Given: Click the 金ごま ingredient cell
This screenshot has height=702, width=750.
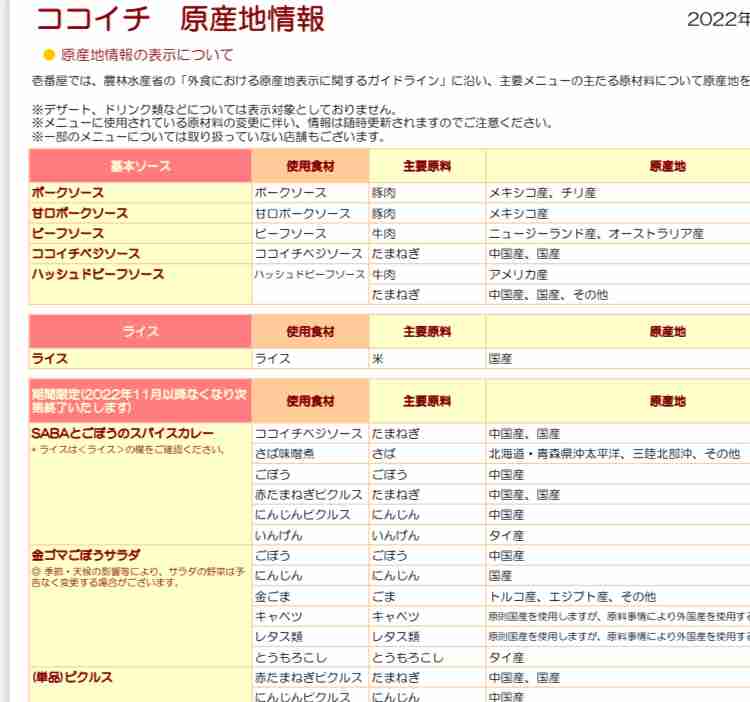Looking at the screenshot, I should [x=273, y=596].
